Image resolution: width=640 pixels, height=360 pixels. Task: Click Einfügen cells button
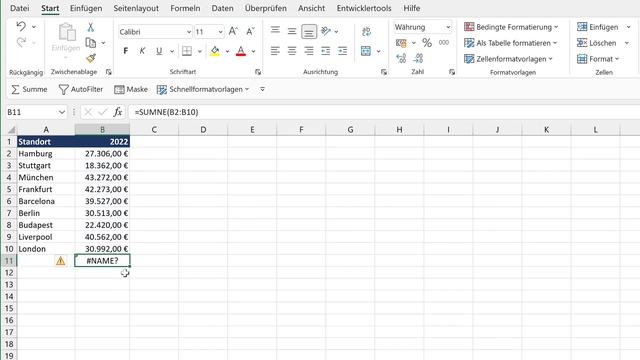[598, 27]
